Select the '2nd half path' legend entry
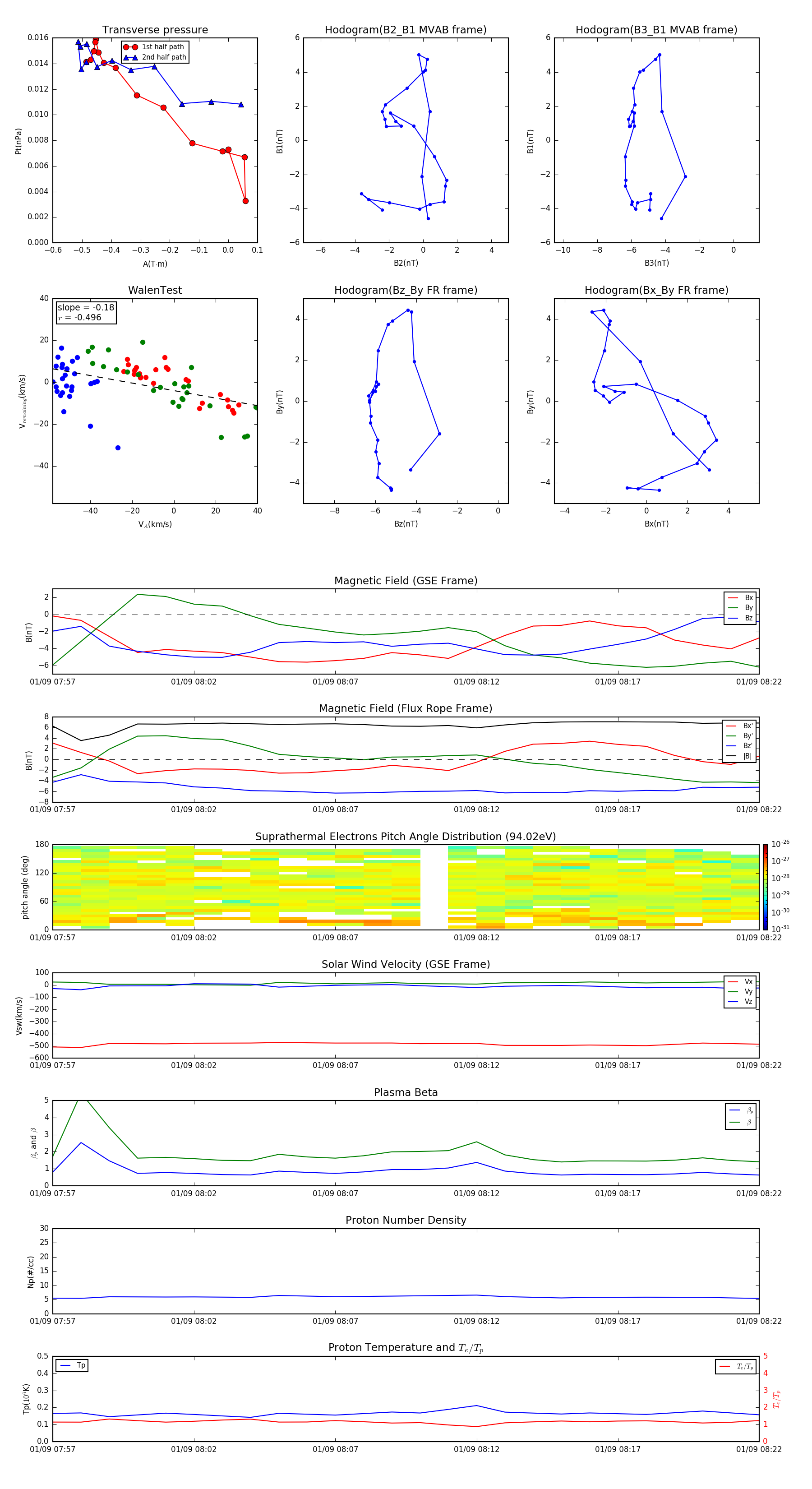The width and height of the screenshot is (812, 1489). point(154,57)
